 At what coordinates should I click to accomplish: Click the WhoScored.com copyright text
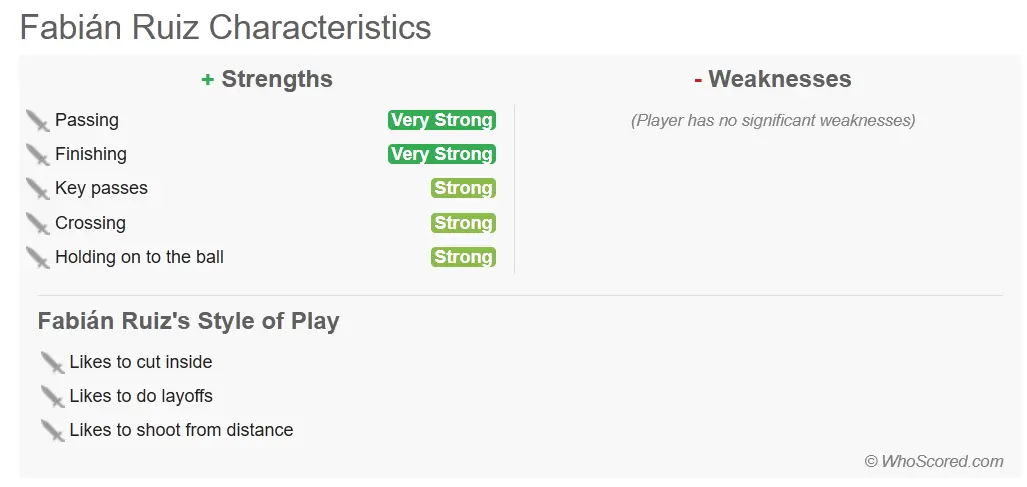pyautogui.click(x=934, y=461)
